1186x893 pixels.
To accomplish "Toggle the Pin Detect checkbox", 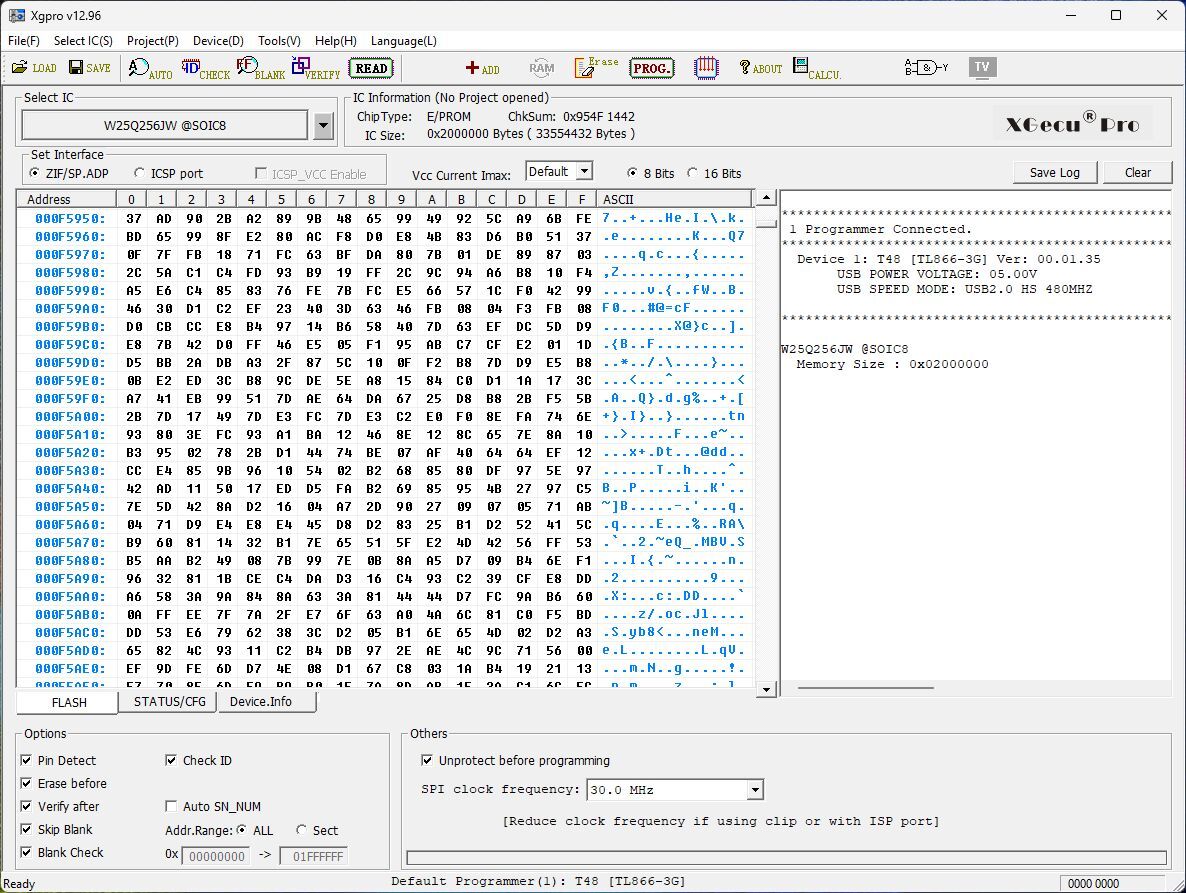I will (26, 761).
